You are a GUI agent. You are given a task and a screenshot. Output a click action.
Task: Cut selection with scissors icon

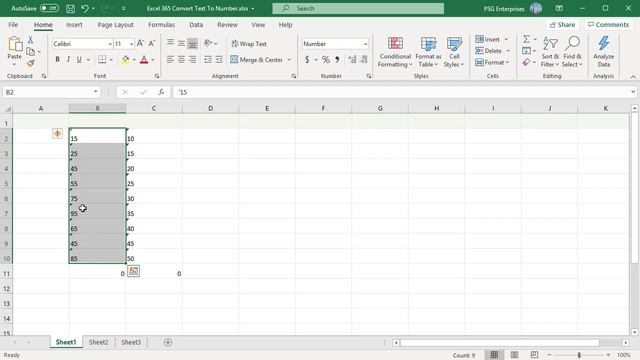pos(30,40)
